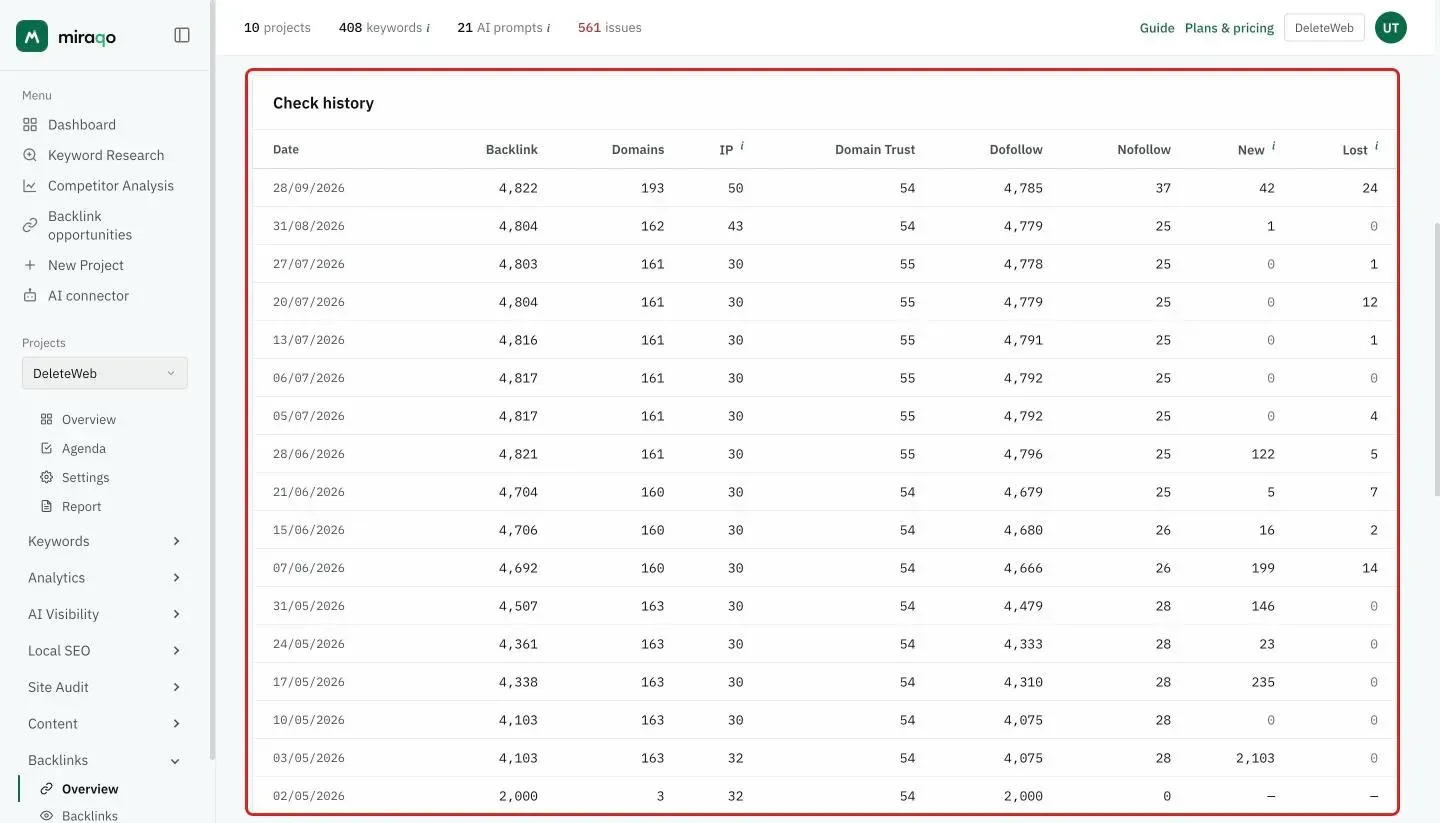The width and height of the screenshot is (1440, 823).
Task: Expand the Site Audit section
Action: pyautogui.click(x=105, y=687)
